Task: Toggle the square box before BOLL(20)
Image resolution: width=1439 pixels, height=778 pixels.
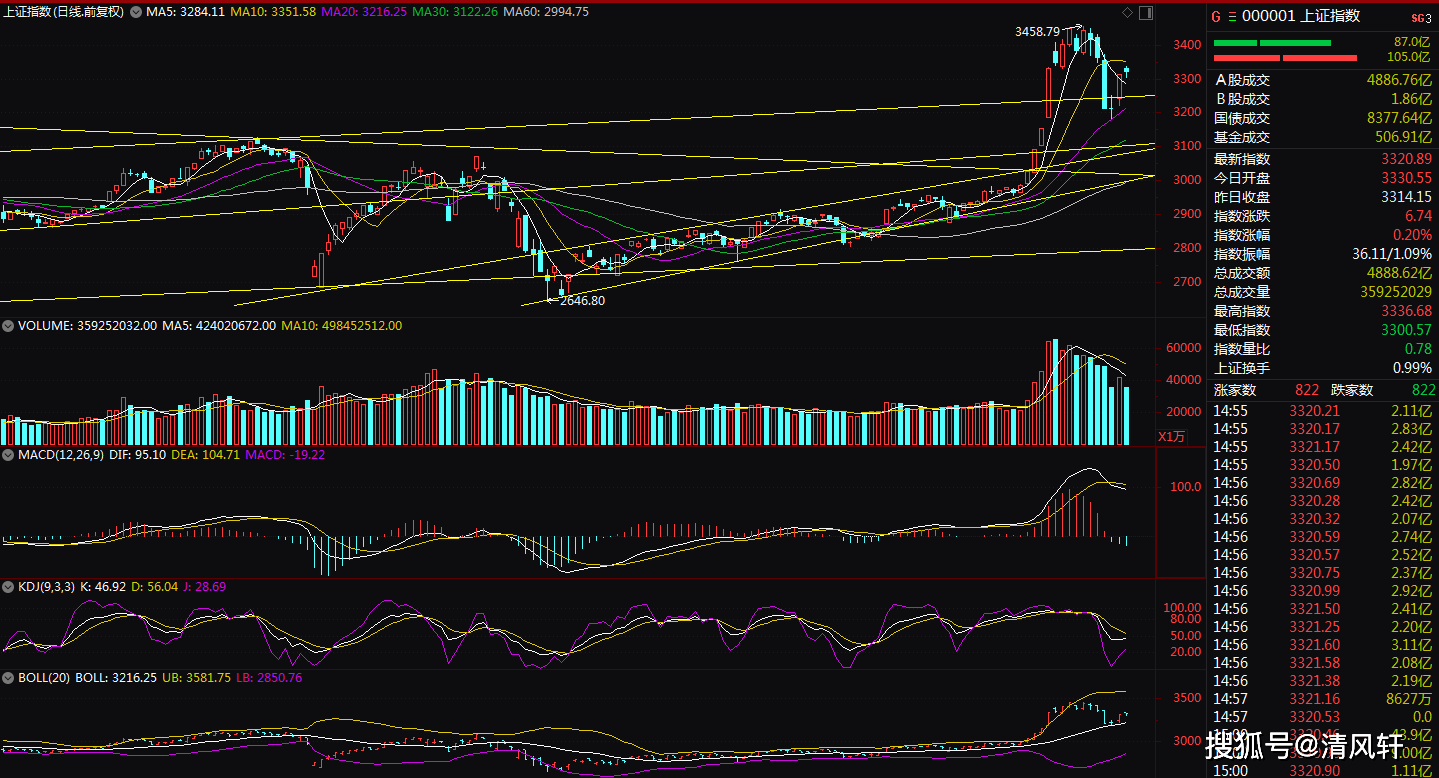Action: coord(8,677)
